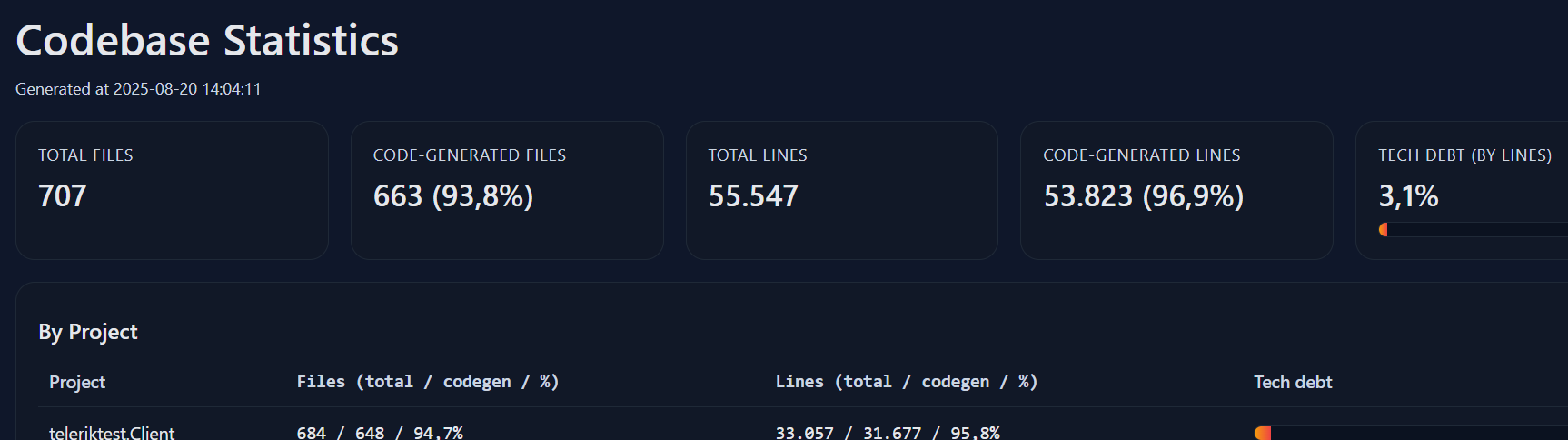Click the summary tech debt progress bar
1568x440 pixels.
[1473, 229]
